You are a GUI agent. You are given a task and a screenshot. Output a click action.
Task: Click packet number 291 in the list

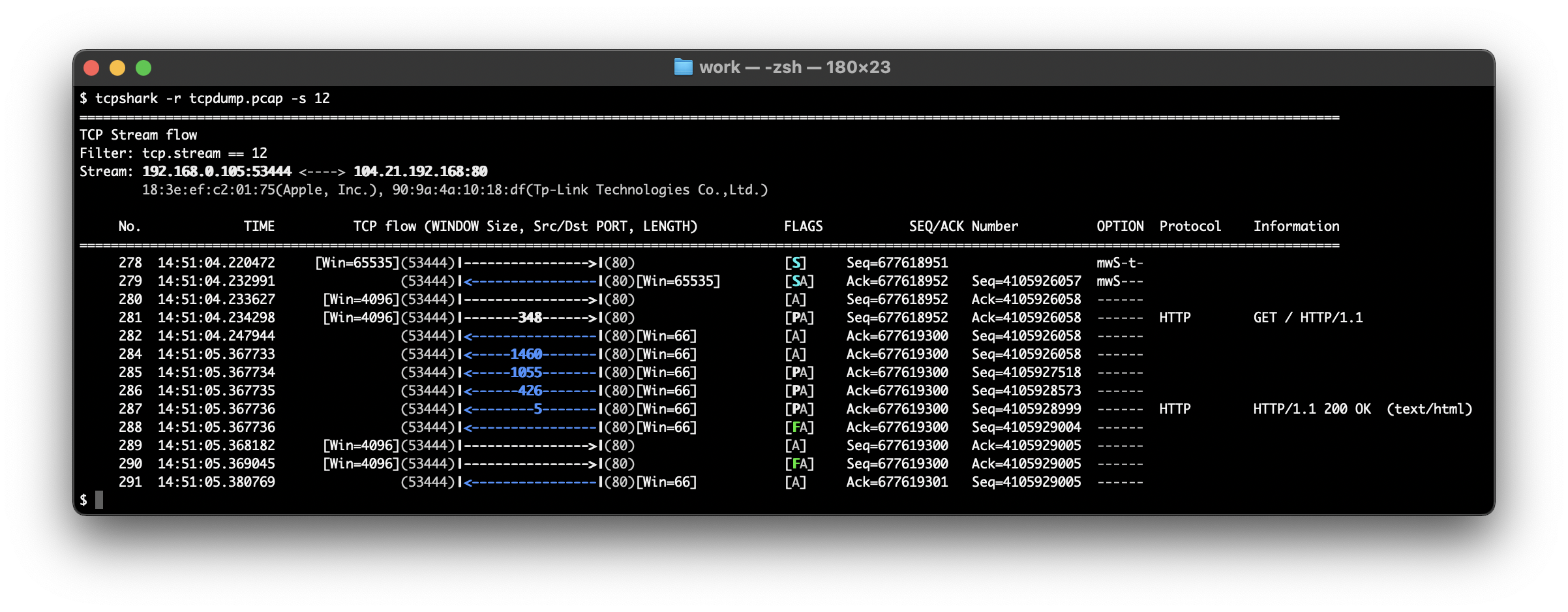[x=130, y=482]
